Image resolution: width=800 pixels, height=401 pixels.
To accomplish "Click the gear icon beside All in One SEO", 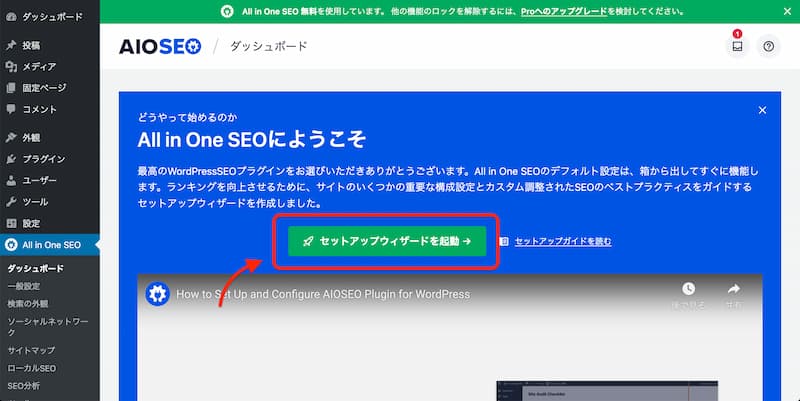I will (x=11, y=245).
